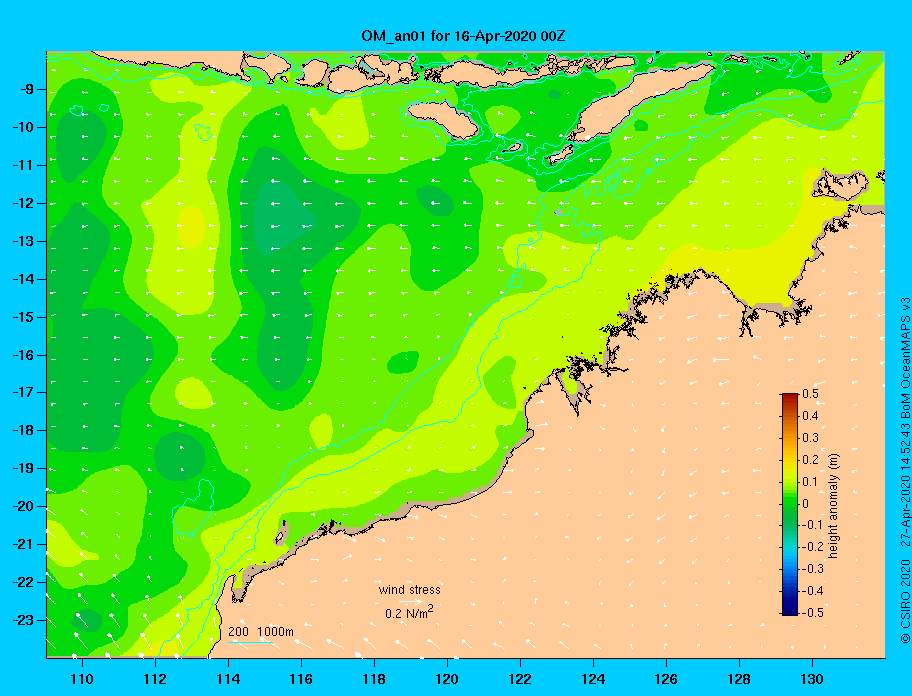Click latitude label -19 on the axis
The image size is (912, 696).
tap(24, 468)
